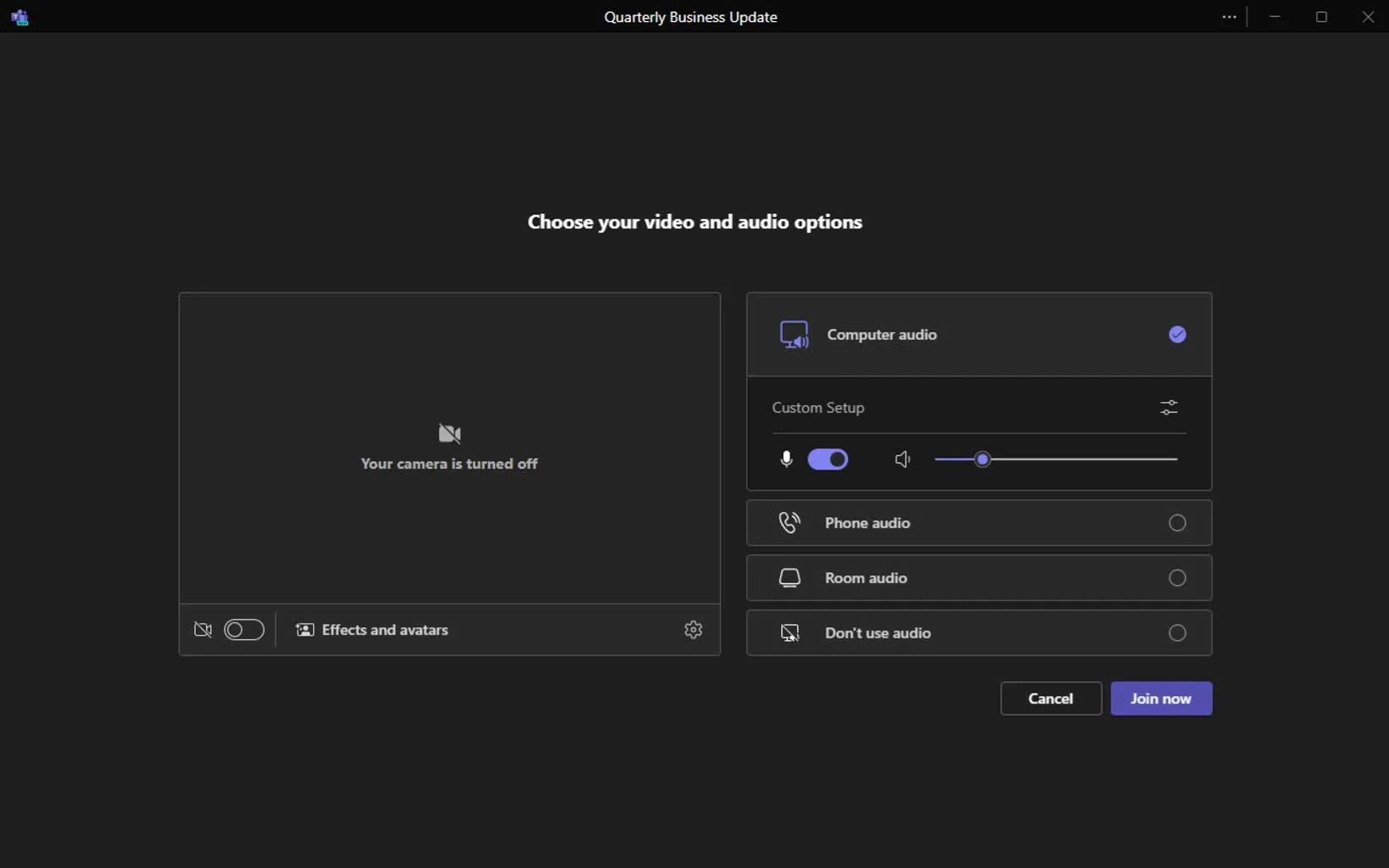The height and width of the screenshot is (868, 1389).
Task: Open device settings gear icon
Action: coord(694,630)
